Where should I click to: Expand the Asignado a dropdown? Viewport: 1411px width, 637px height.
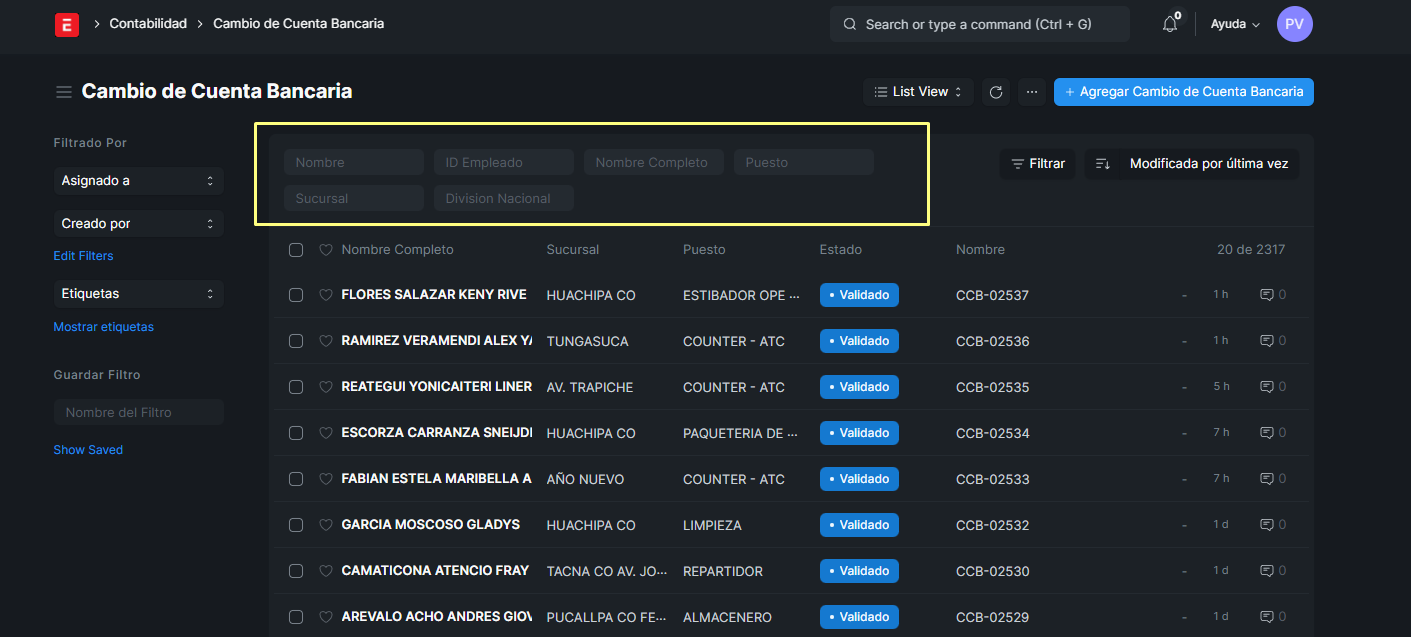pos(138,181)
